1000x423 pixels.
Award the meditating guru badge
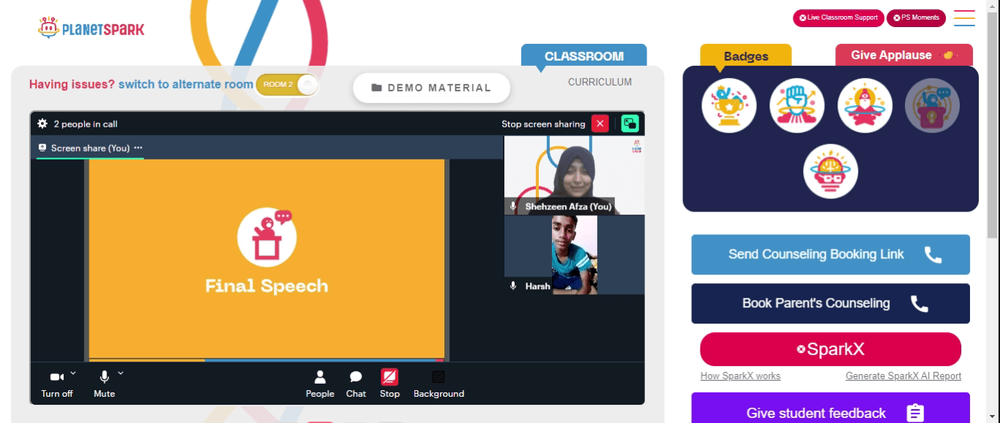coord(865,105)
